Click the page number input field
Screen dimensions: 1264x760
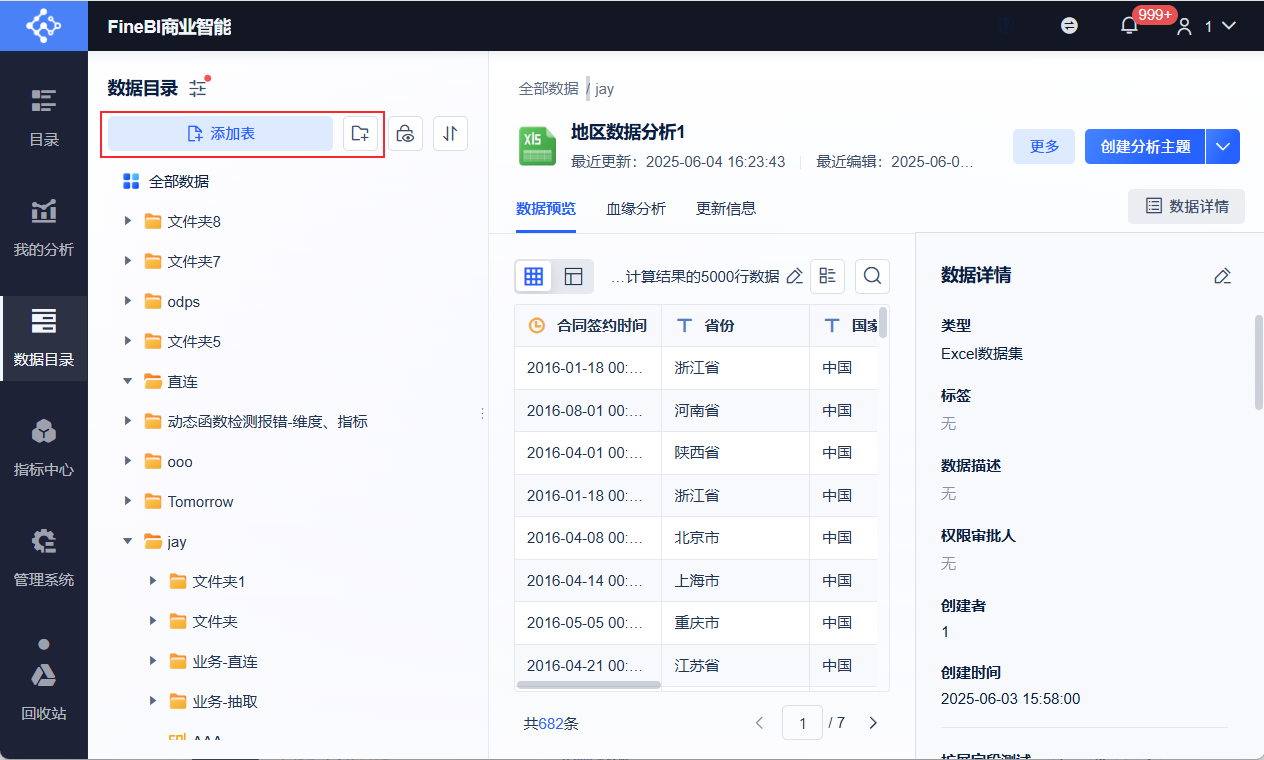(802, 722)
